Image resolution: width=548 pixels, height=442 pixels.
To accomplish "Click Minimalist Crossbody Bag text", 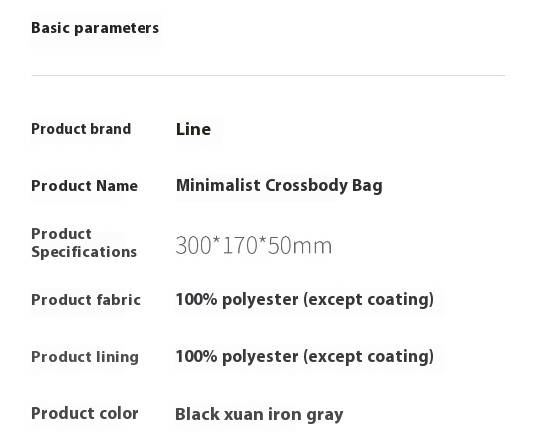I will pyautogui.click(x=279, y=186).
